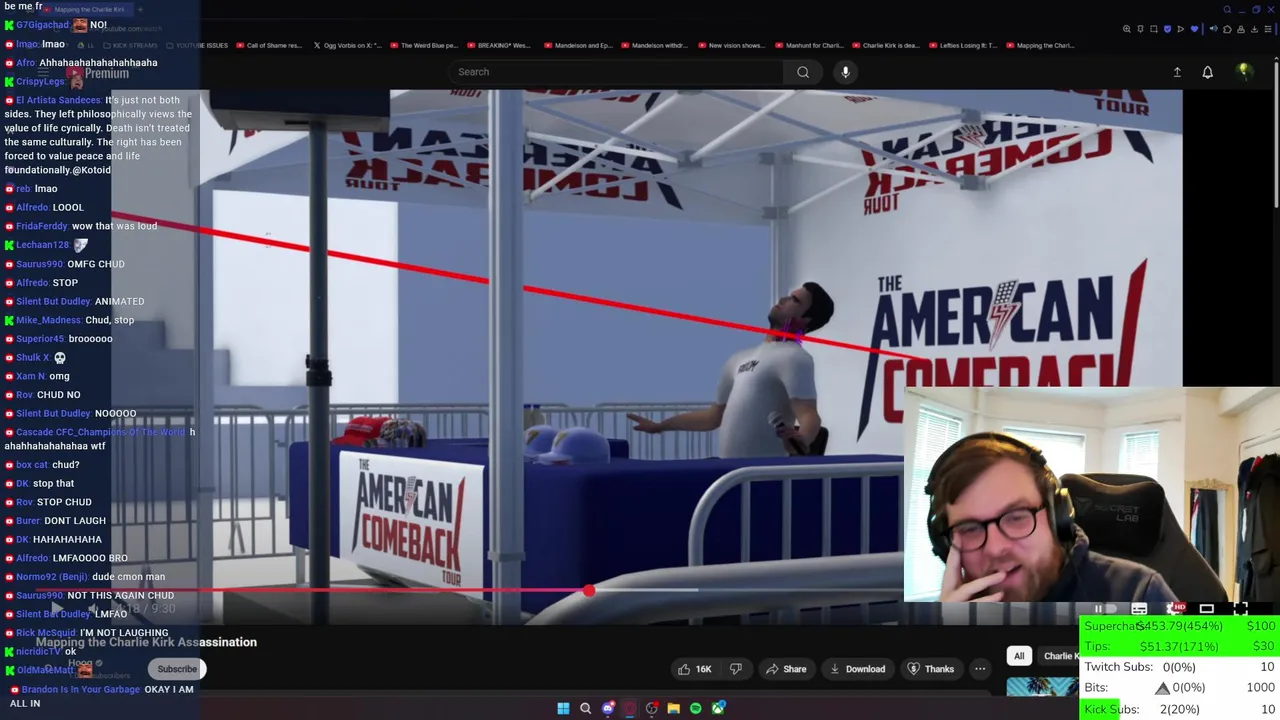This screenshot has height=720, width=1280.
Task: Click chat message 'NOT THIS AGAIN CHUD'
Action: pyautogui.click(x=120, y=595)
